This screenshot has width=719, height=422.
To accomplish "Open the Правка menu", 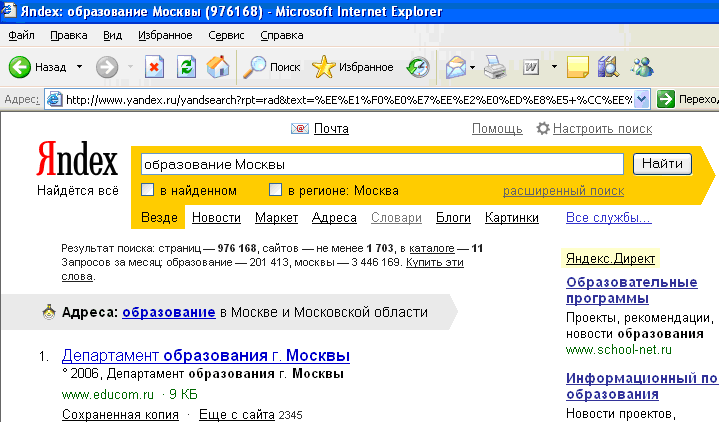I will pos(69,35).
